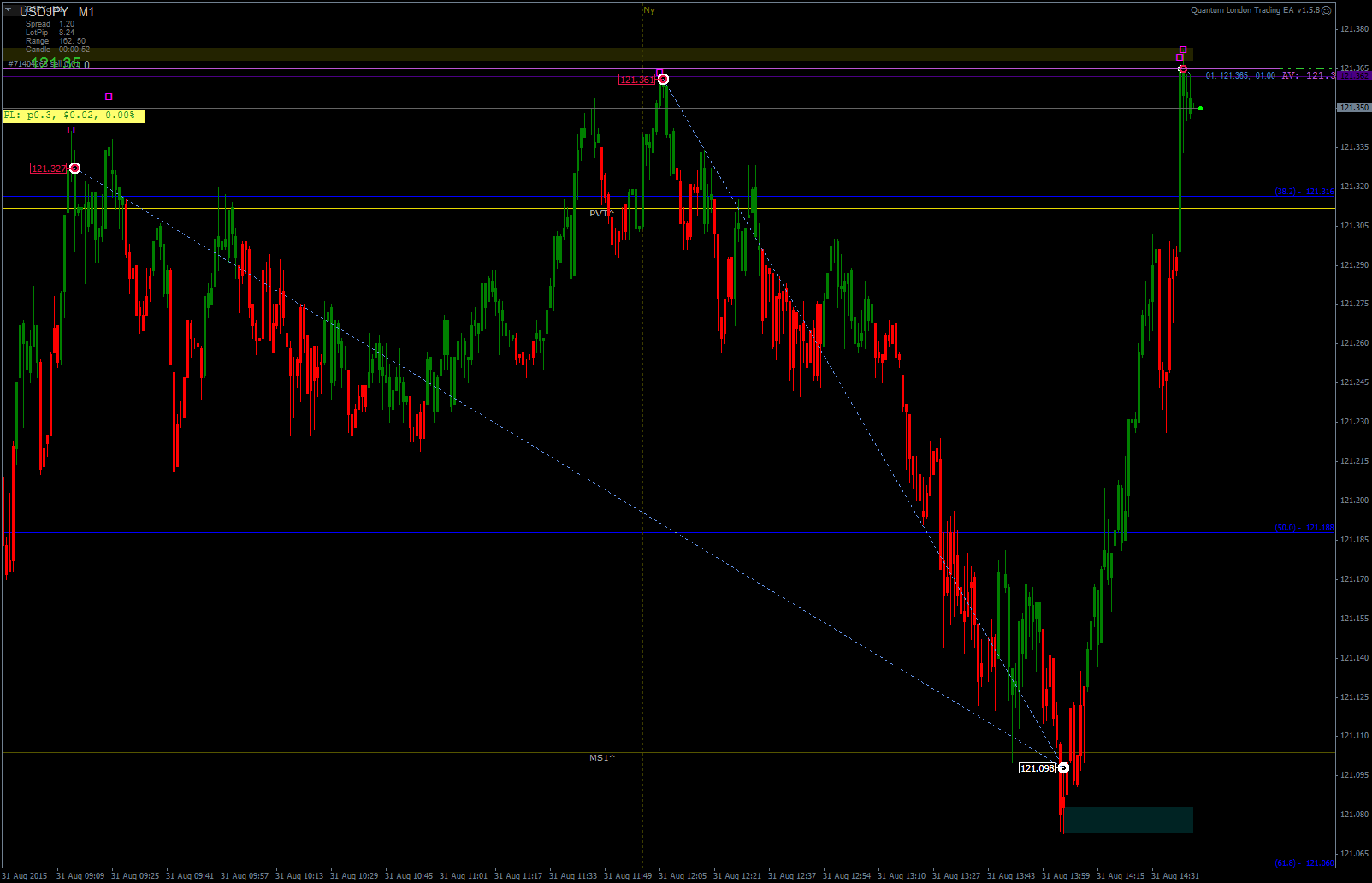Click the 121.327 red price label
1372x883 pixels.
coord(48,169)
